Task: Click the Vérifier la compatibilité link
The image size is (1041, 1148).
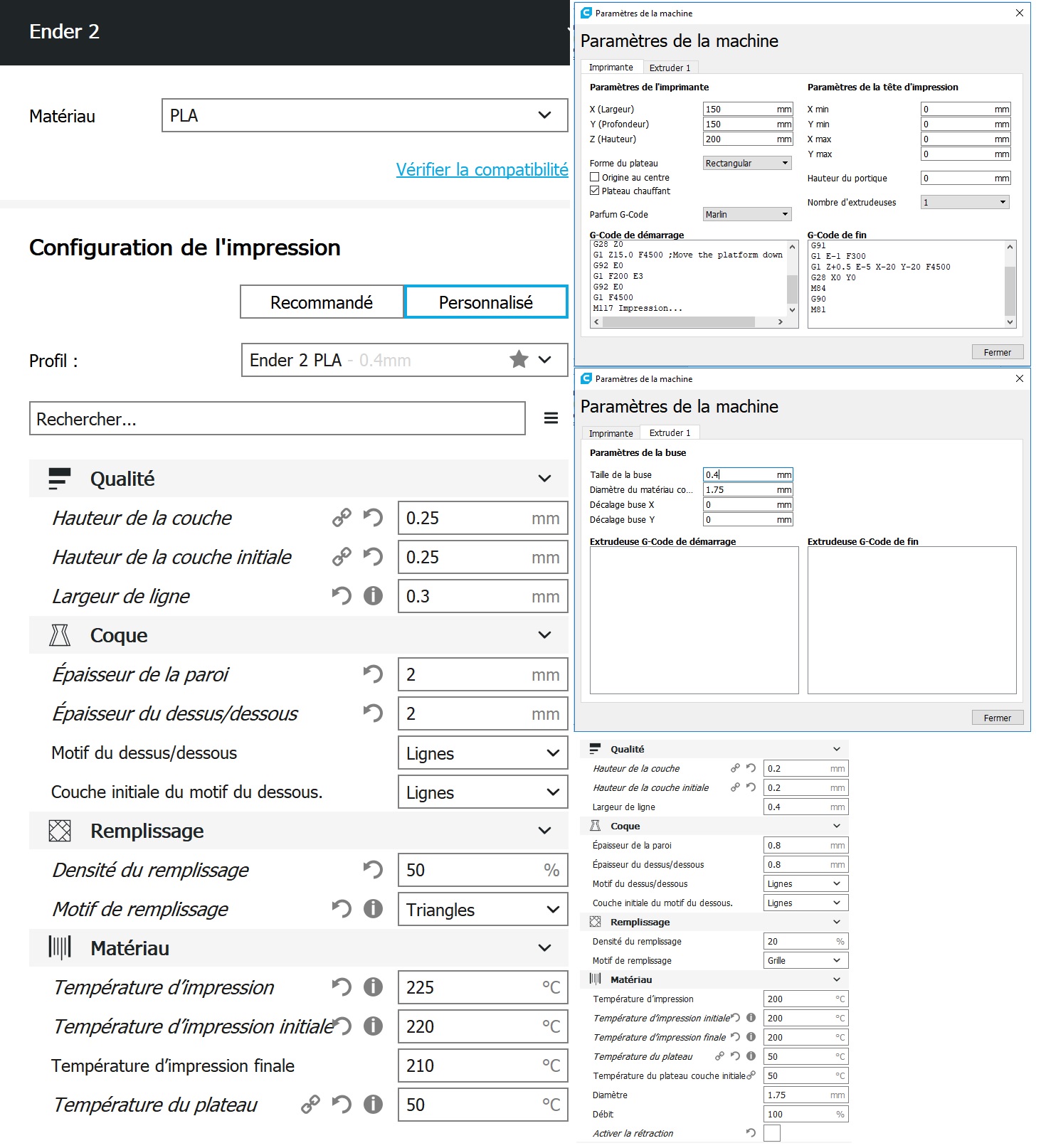Action: pyautogui.click(x=482, y=170)
